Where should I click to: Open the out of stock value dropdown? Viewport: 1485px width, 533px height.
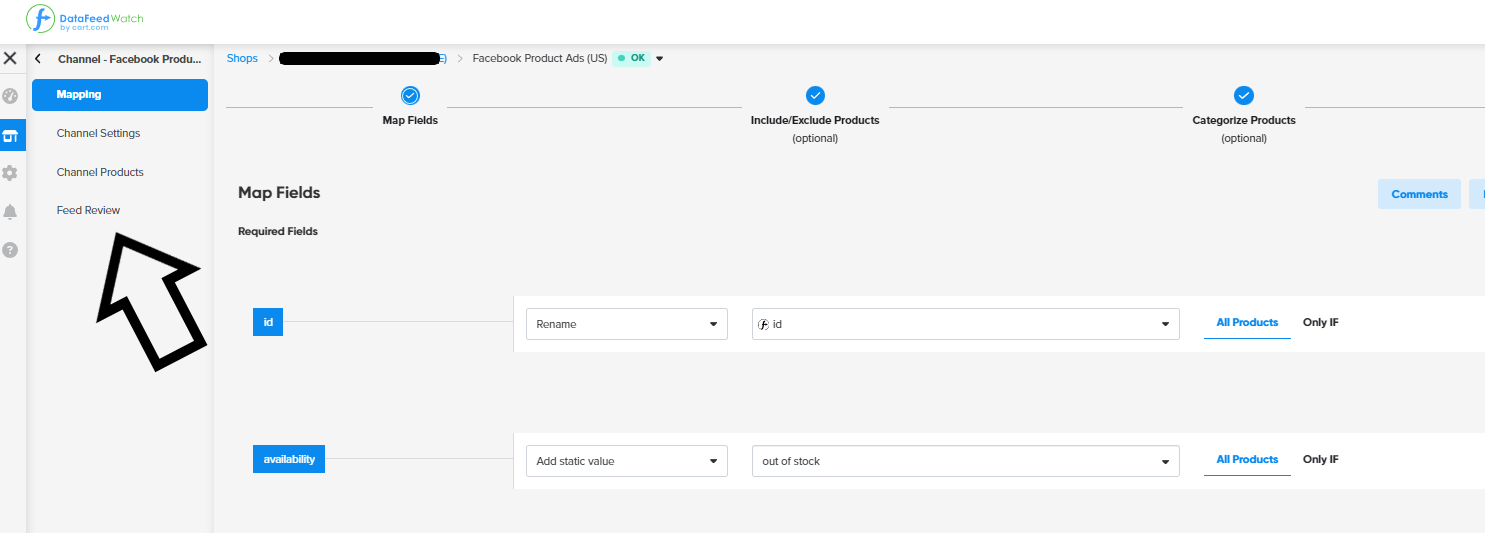point(965,461)
